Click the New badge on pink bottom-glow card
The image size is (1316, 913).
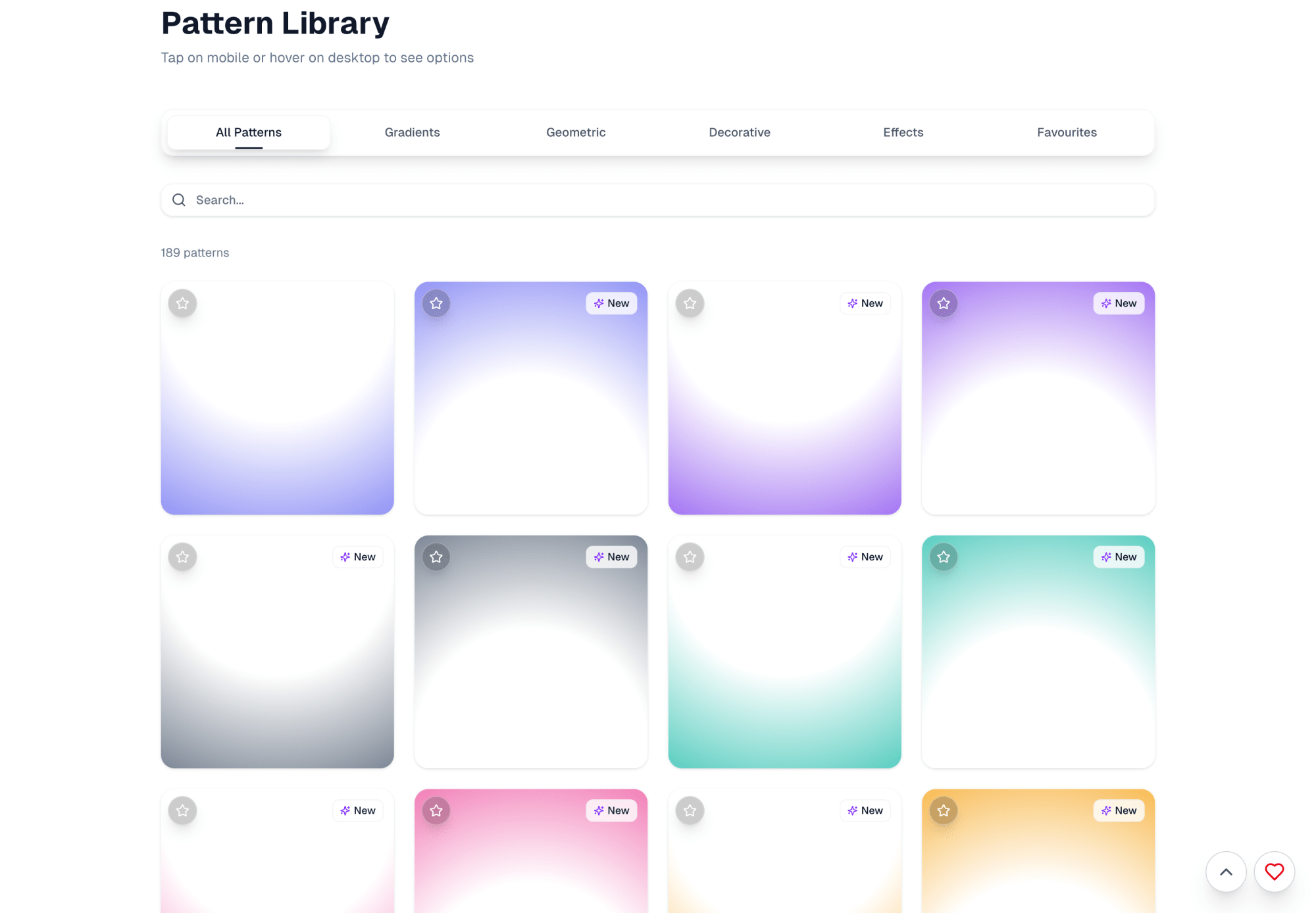coord(358,810)
